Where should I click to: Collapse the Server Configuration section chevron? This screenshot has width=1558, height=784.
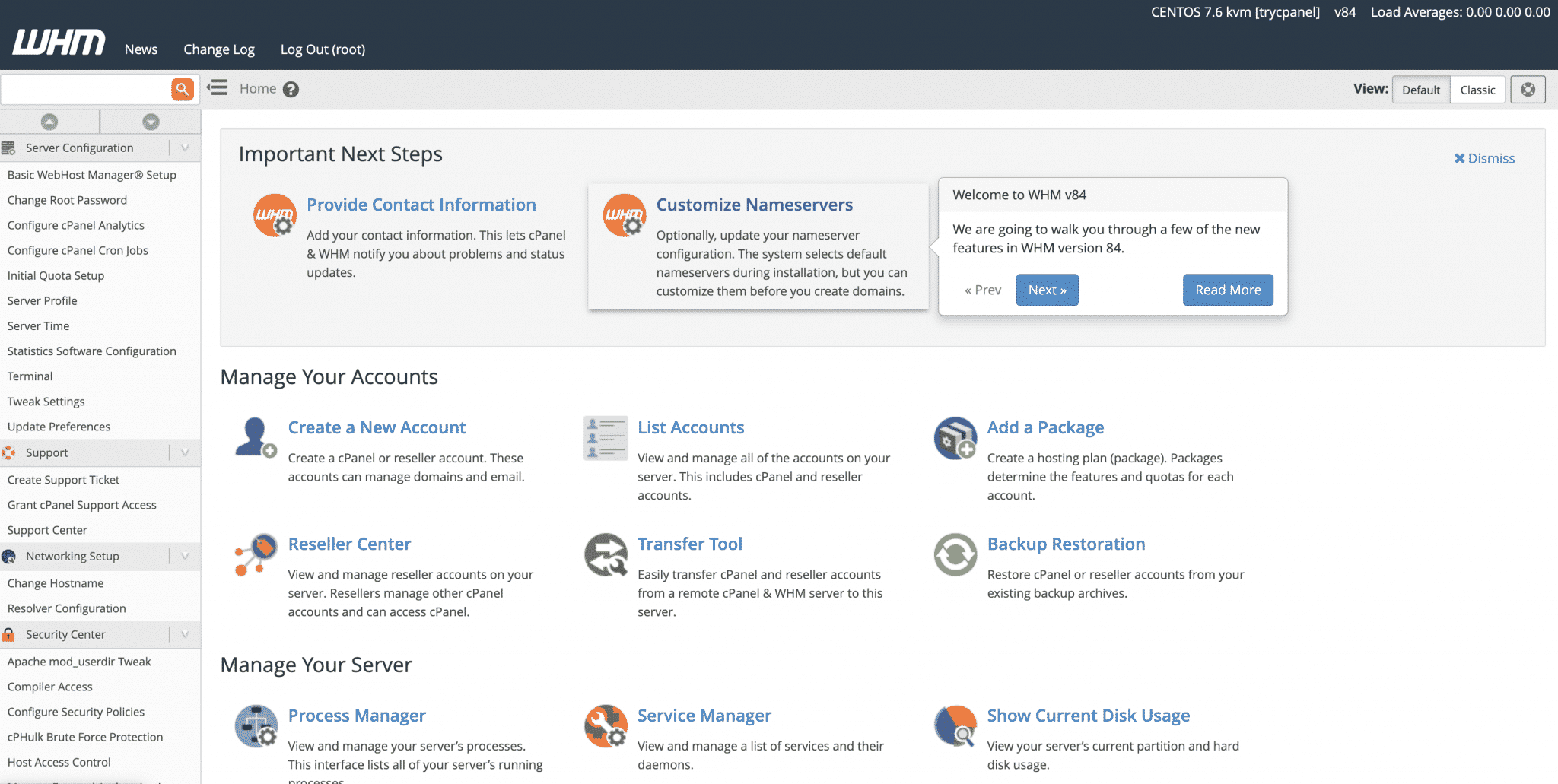click(x=185, y=148)
